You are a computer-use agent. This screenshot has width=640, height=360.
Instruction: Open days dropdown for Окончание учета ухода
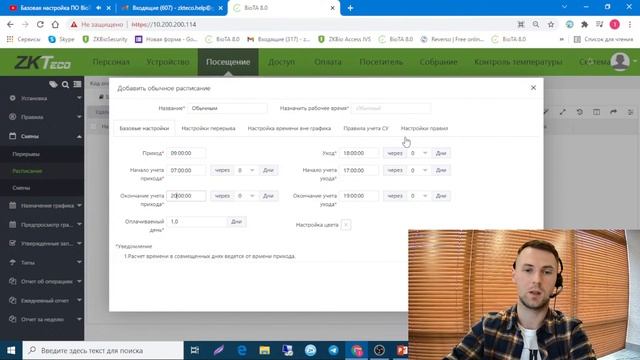coord(418,196)
